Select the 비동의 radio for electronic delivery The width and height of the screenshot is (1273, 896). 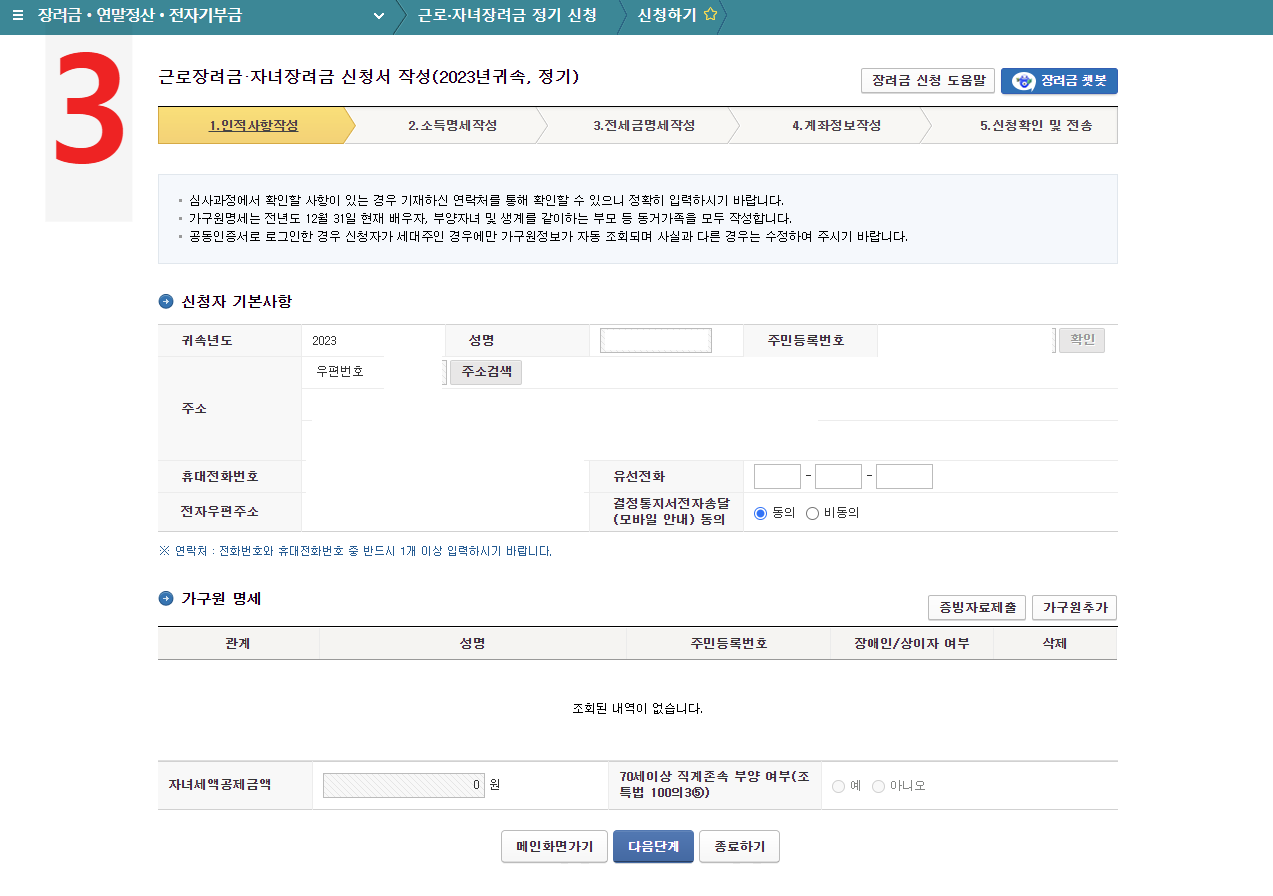(x=811, y=513)
